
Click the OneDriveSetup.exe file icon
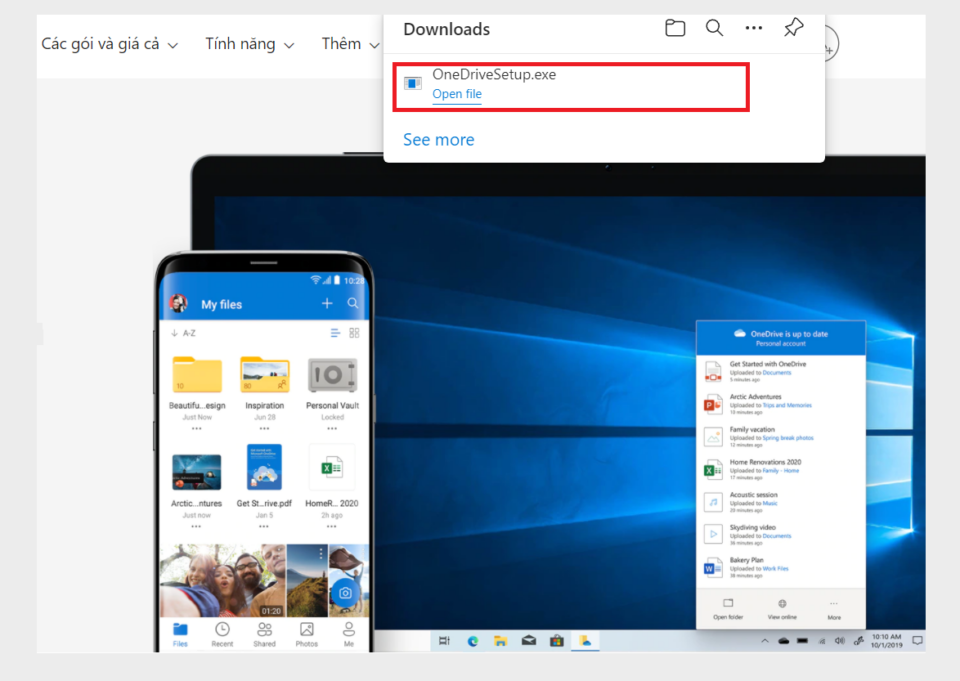[x=413, y=83]
